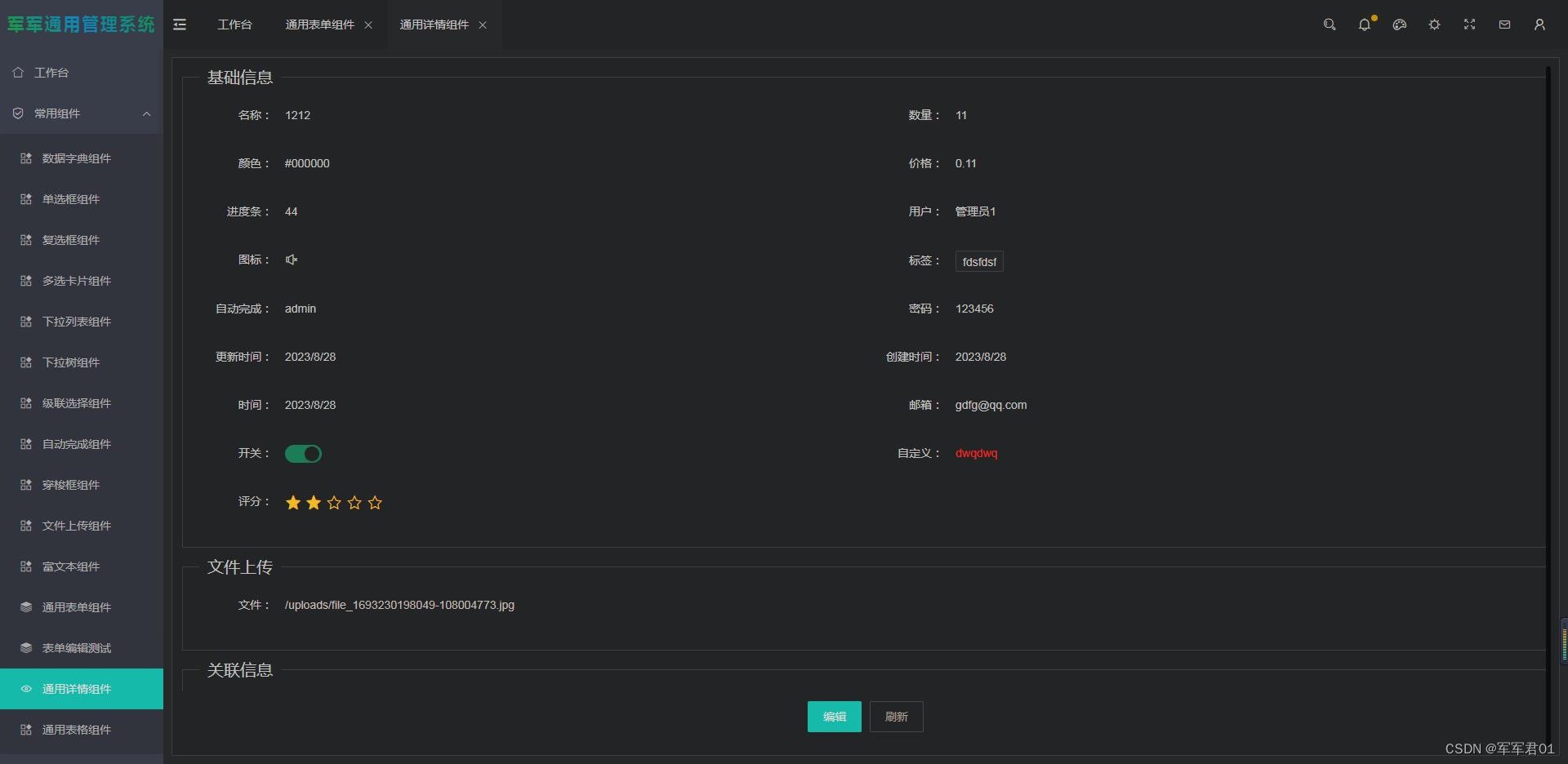Click the shield icon beside 常用组件
Screen dimensions: 1568x764
coord(18,113)
